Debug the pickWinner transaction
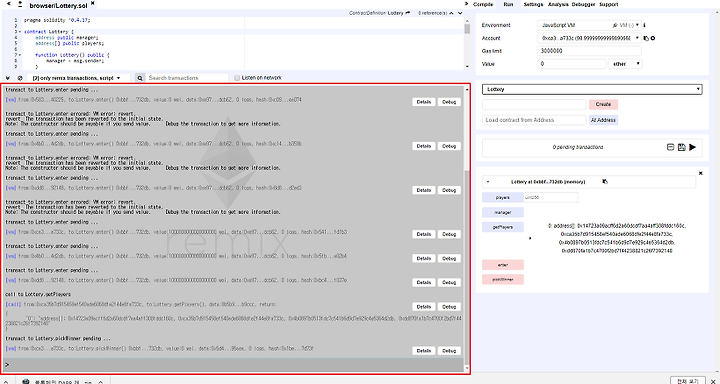 click(x=449, y=350)
